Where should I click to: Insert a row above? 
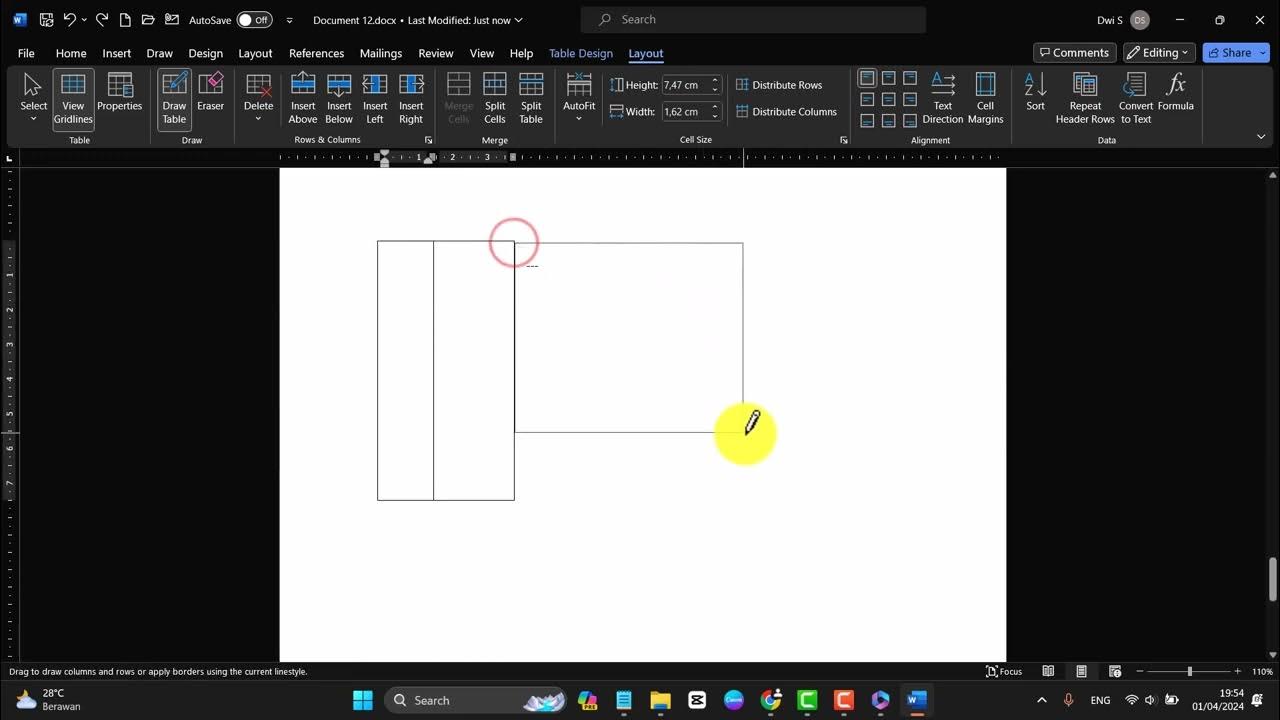coord(303,97)
